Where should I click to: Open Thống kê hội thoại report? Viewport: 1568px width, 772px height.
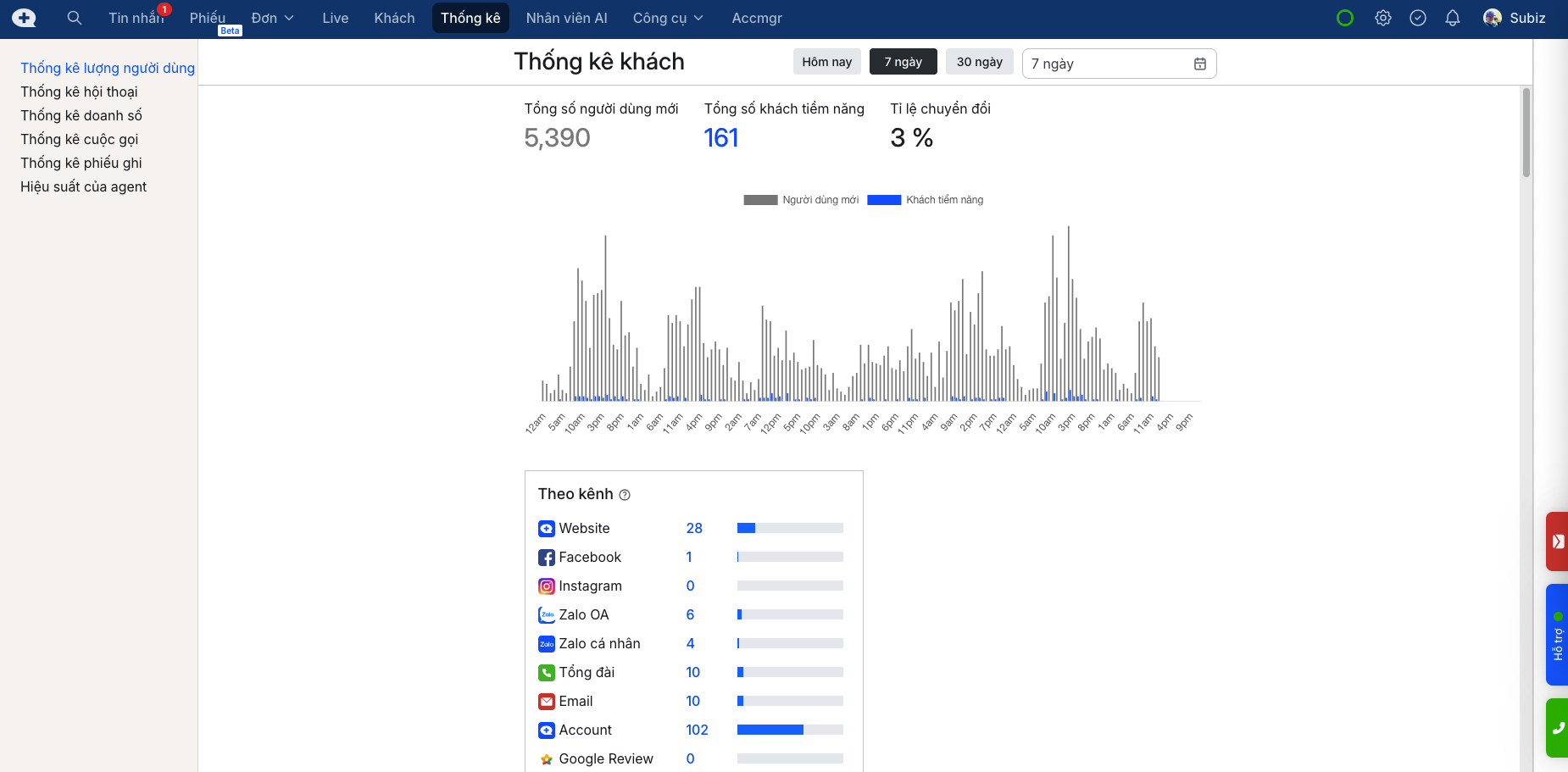click(79, 92)
